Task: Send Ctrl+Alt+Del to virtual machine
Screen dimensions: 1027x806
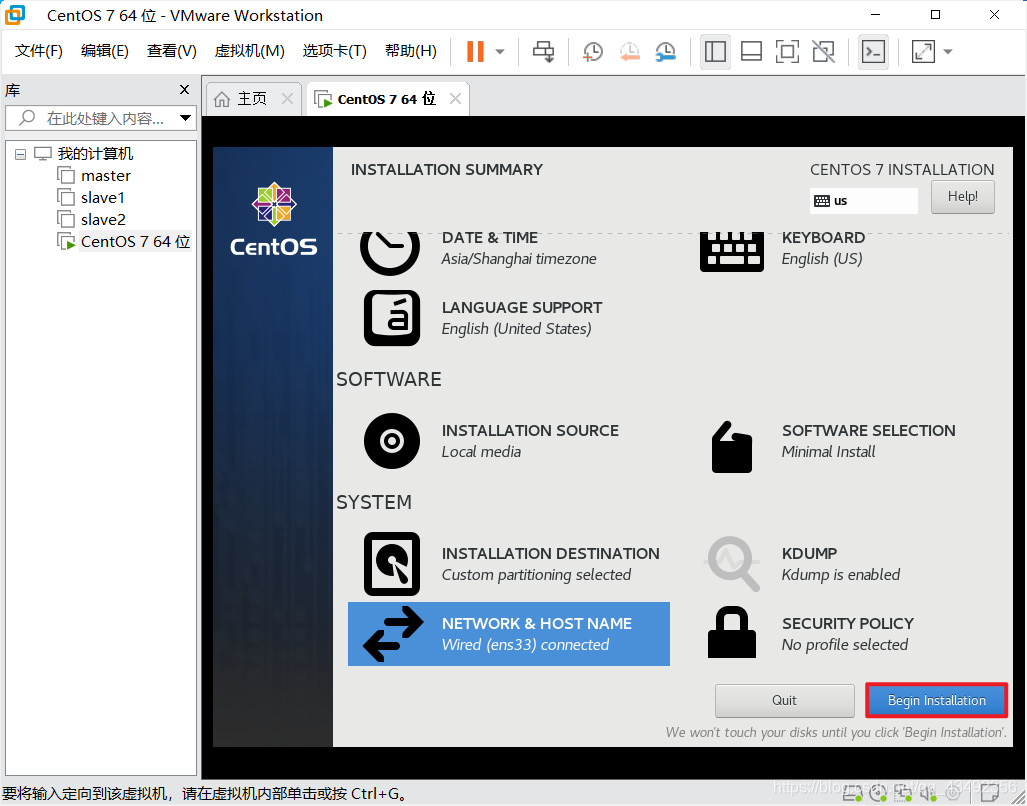Action: tap(543, 51)
